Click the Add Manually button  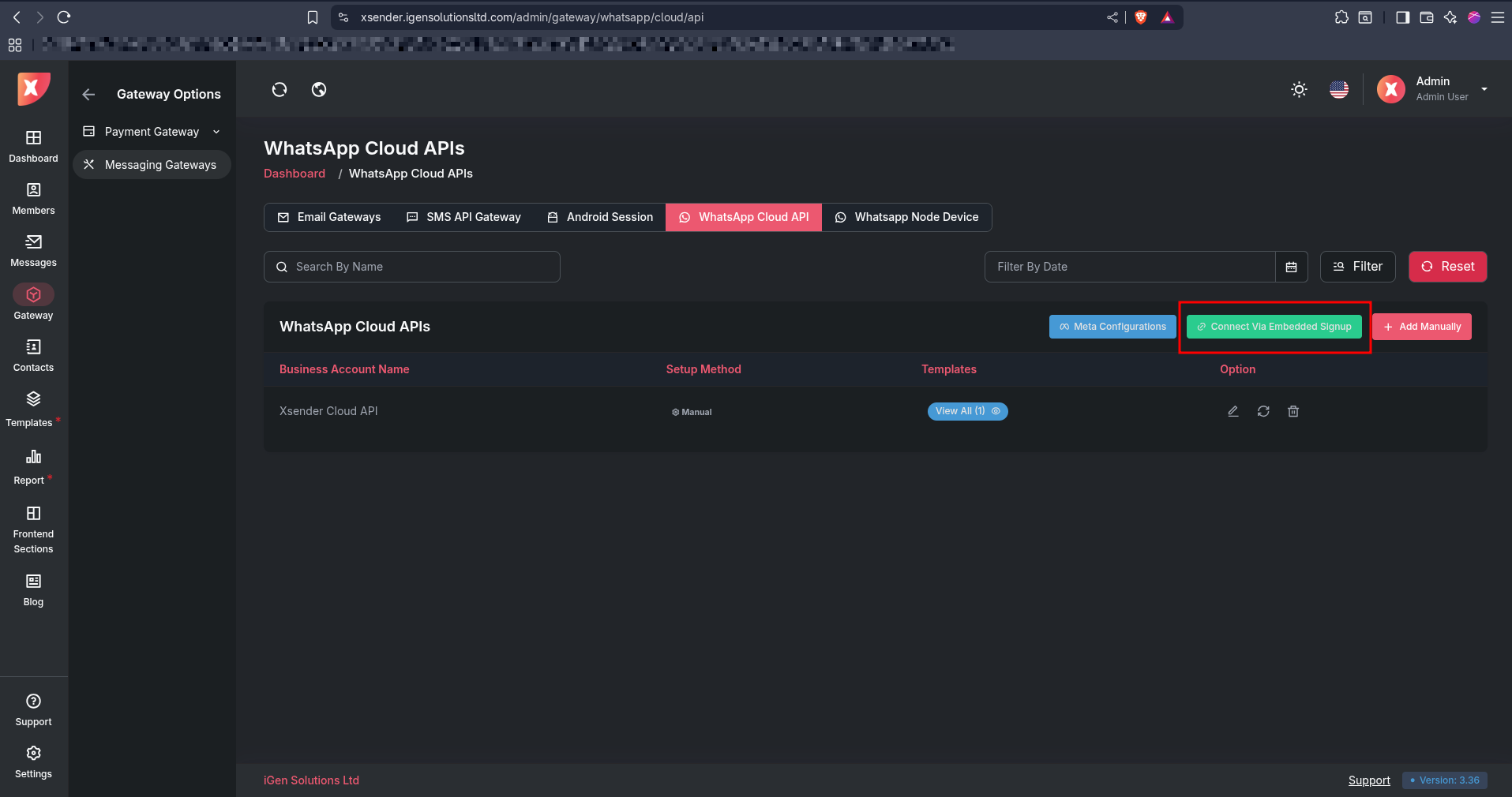click(x=1422, y=327)
